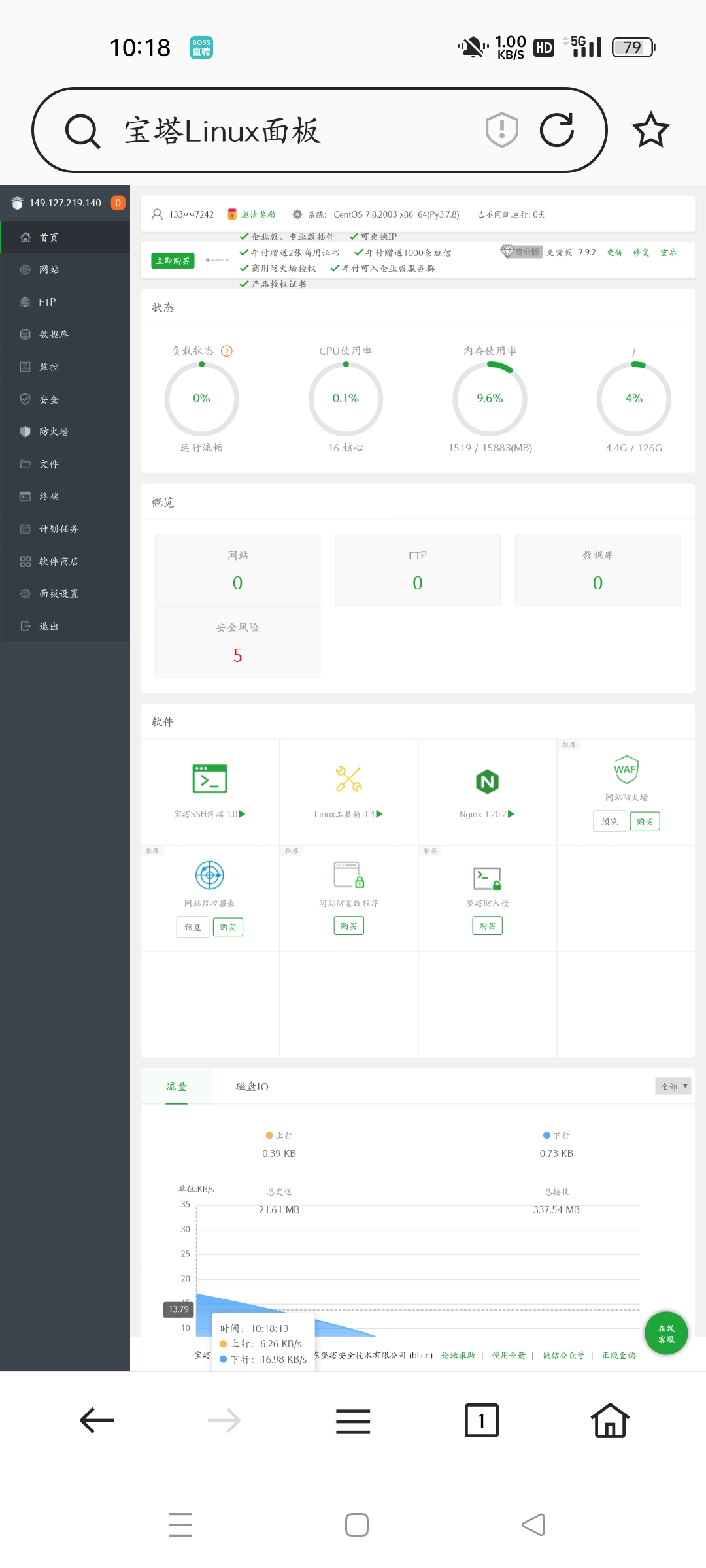
Task: Click the 重启 link
Action: point(669,252)
